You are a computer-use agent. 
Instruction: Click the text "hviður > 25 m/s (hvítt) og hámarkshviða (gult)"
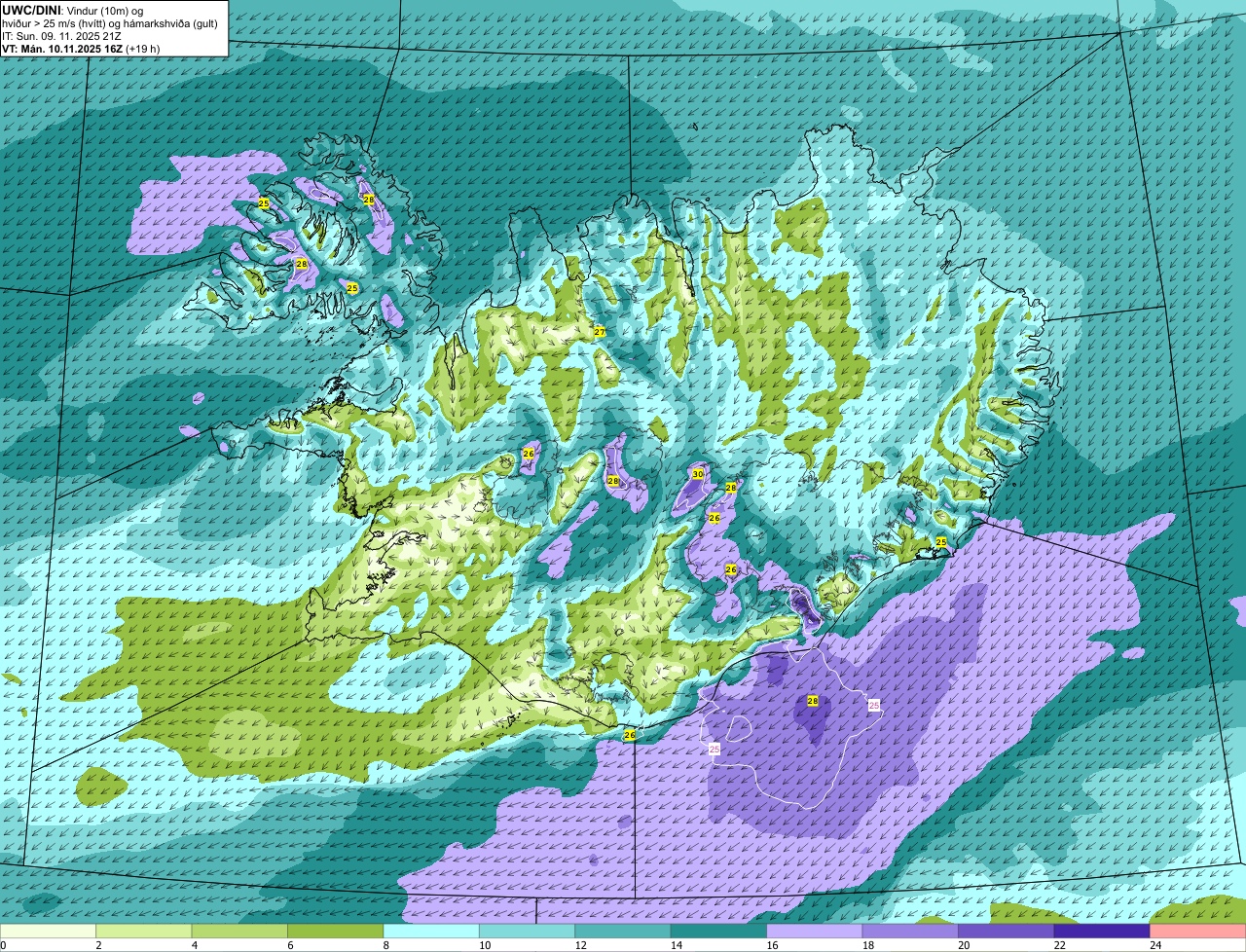coord(110,22)
